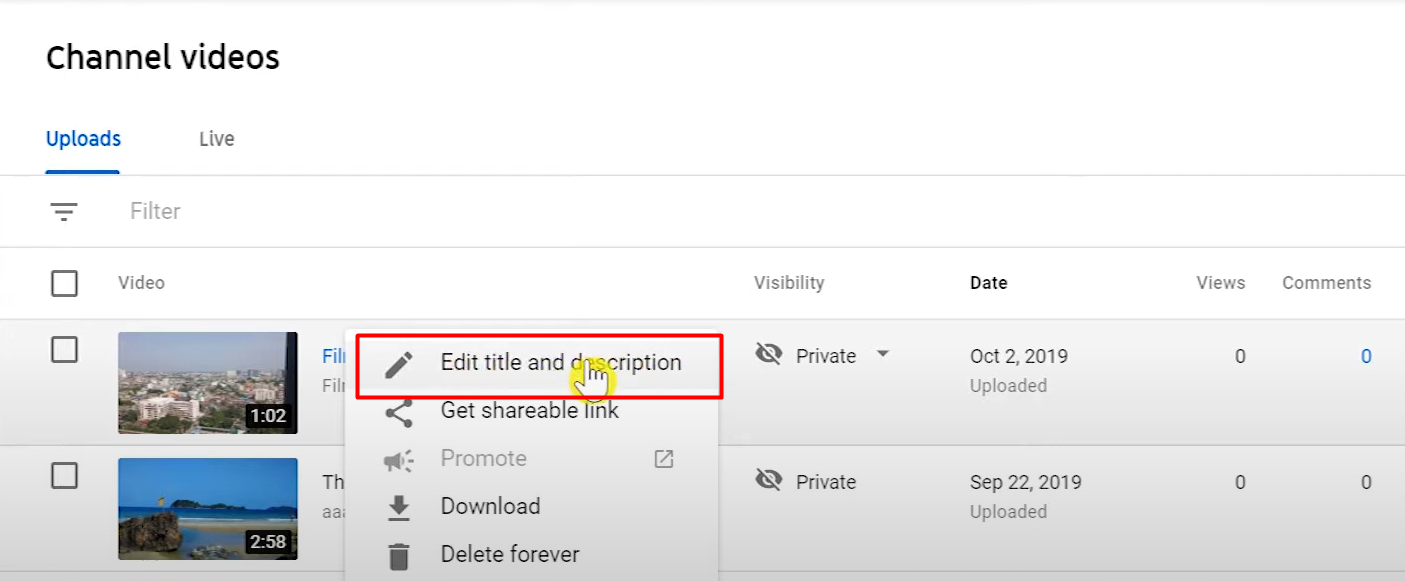Click the megaphone Promote icon

tap(399, 460)
